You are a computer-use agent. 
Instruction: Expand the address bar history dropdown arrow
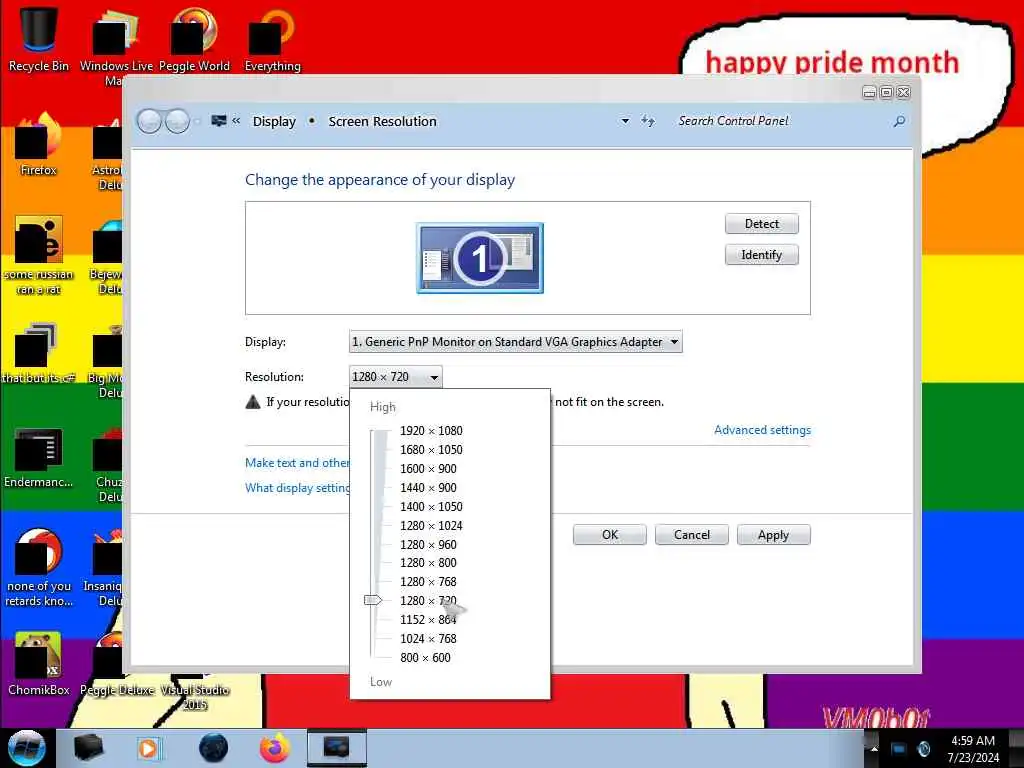coord(625,121)
